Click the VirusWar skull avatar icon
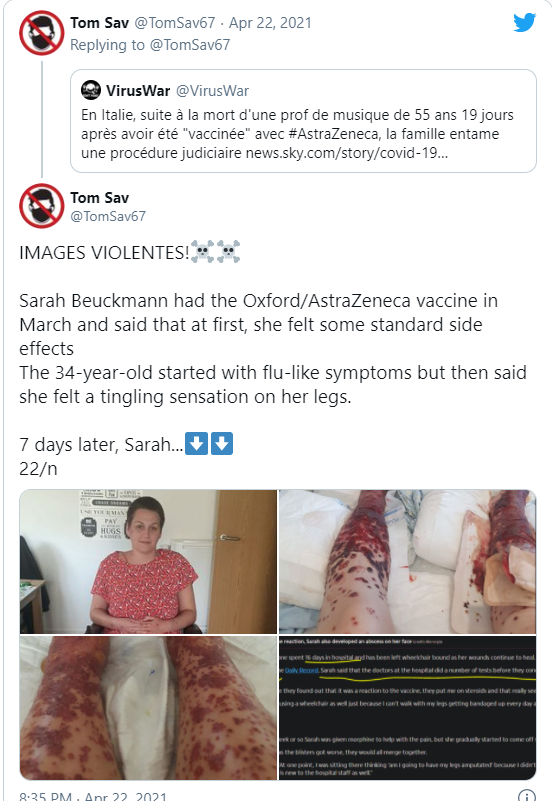 coord(91,90)
